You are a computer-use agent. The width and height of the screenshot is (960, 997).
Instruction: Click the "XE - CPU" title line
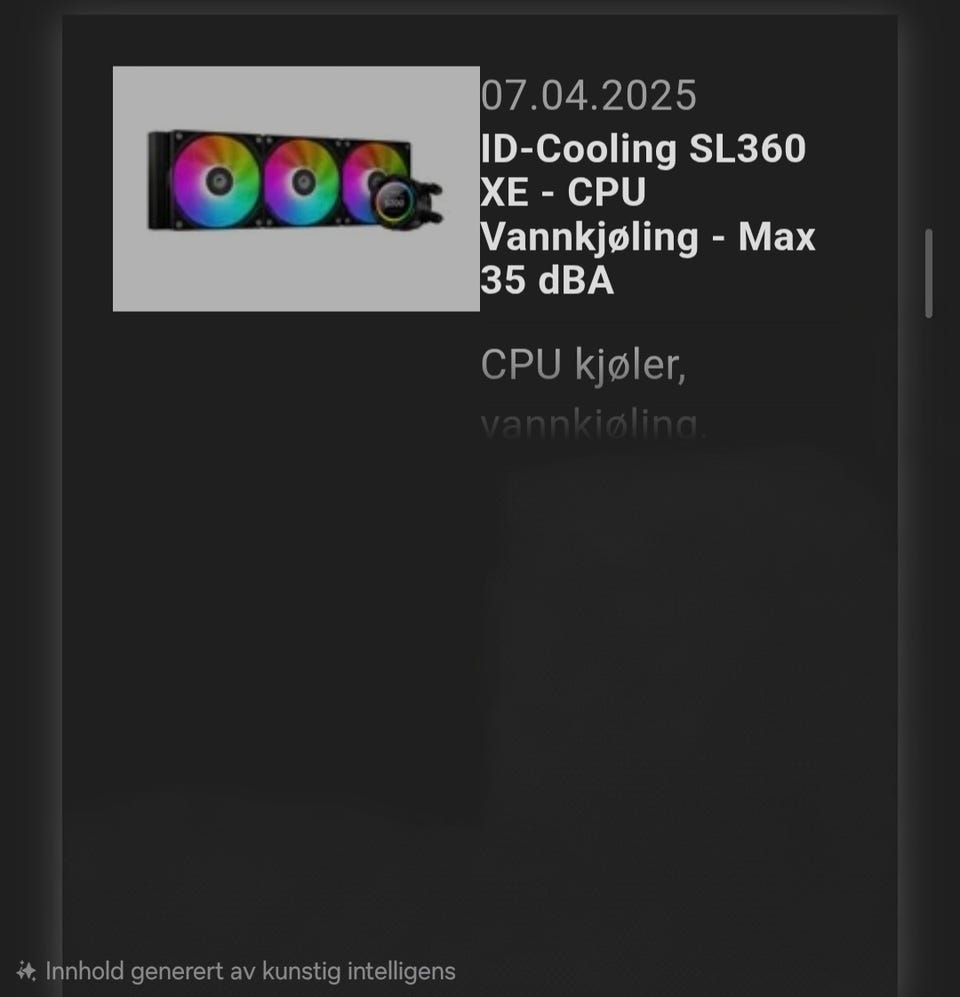click(563, 192)
